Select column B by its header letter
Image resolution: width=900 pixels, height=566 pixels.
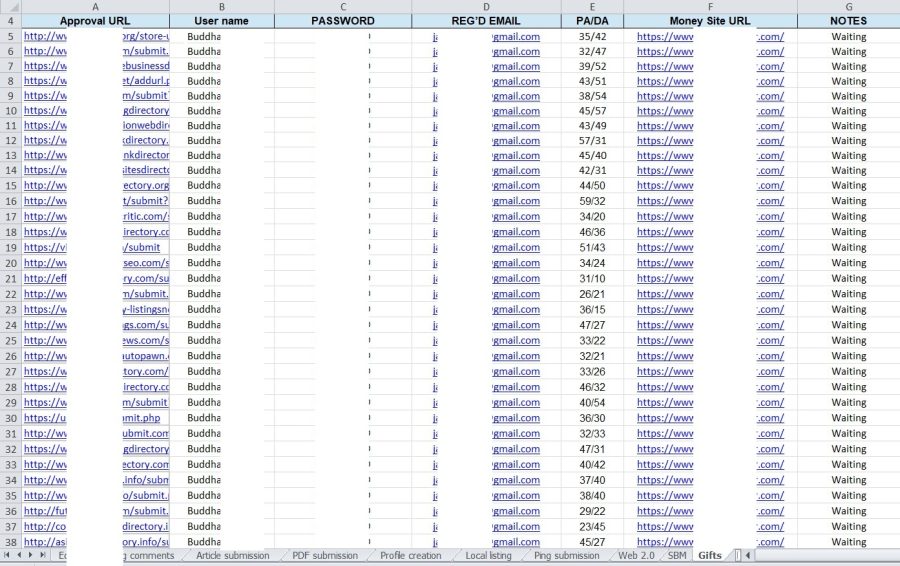tap(222, 7)
